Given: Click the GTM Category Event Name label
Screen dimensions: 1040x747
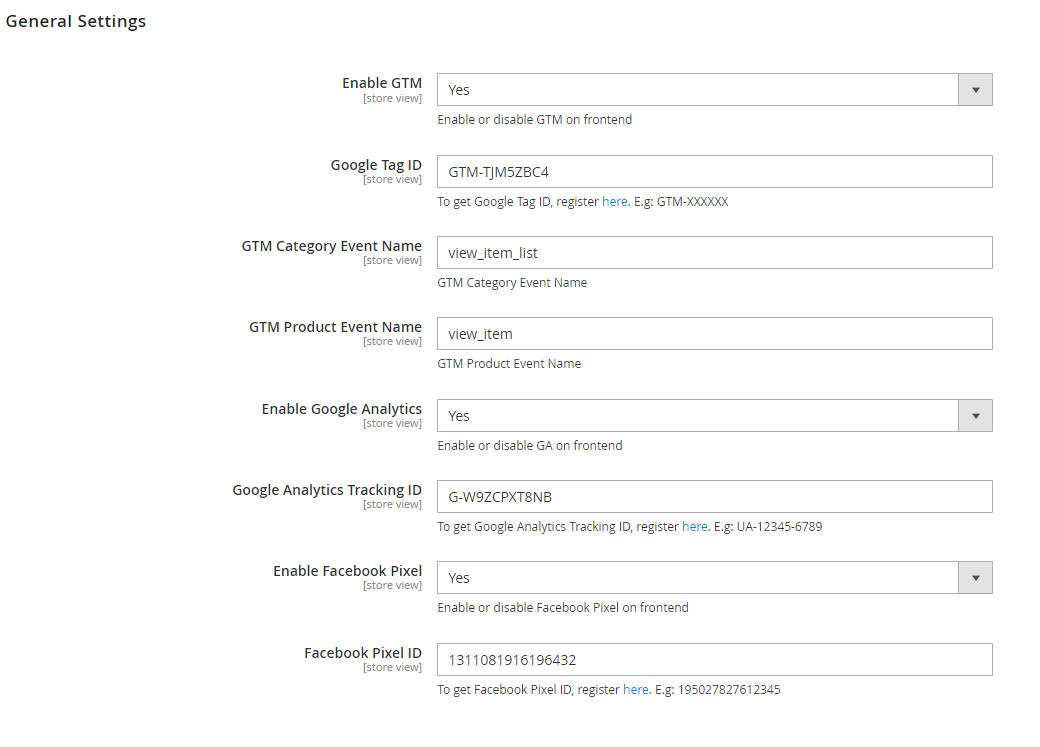Looking at the screenshot, I should click(x=332, y=246).
